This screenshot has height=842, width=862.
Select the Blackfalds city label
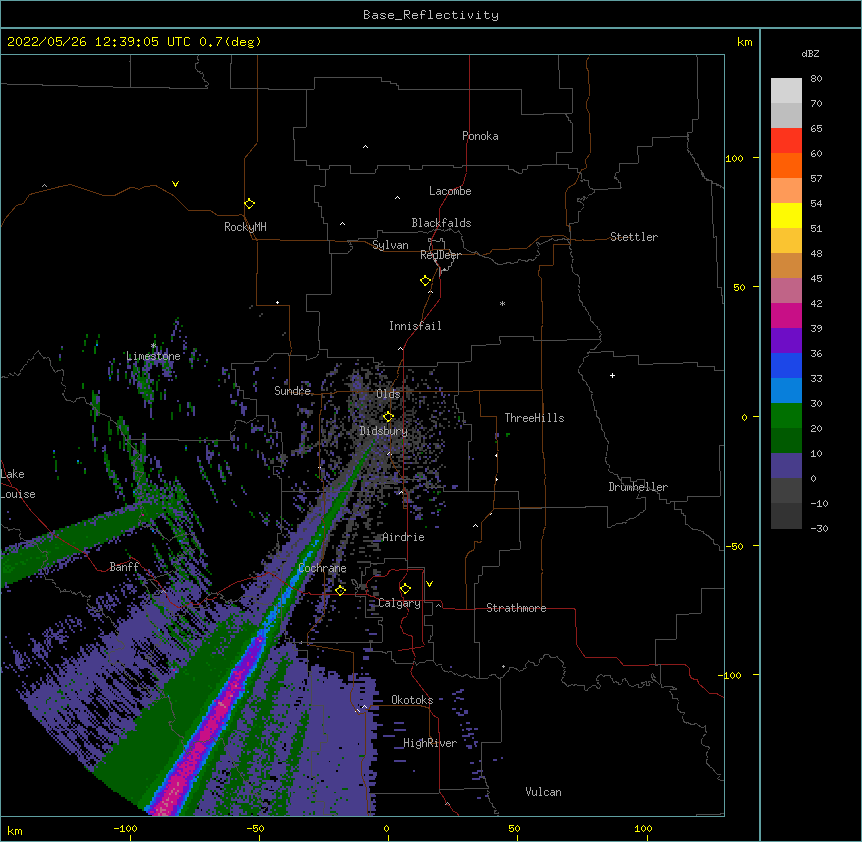pyautogui.click(x=441, y=223)
